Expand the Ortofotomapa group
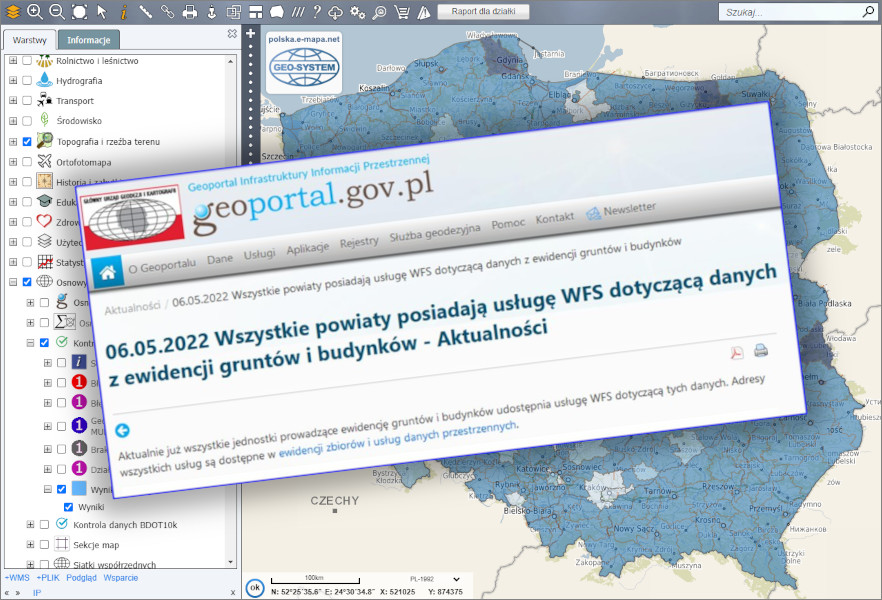Image resolution: width=882 pixels, height=600 pixels. coord(13,162)
